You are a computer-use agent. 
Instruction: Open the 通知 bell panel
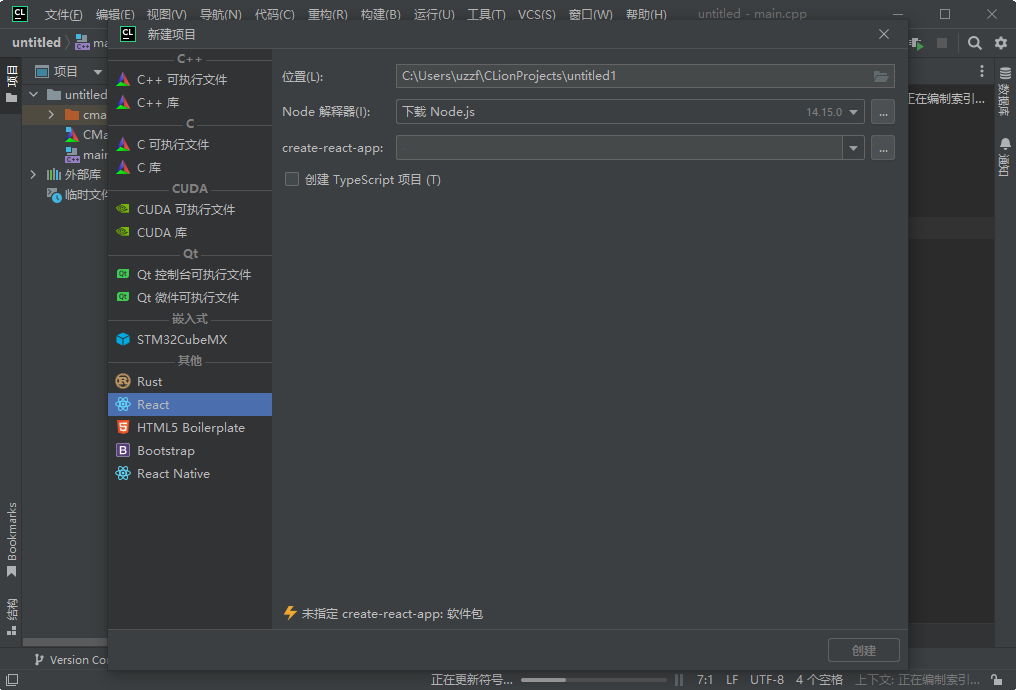(1005, 156)
